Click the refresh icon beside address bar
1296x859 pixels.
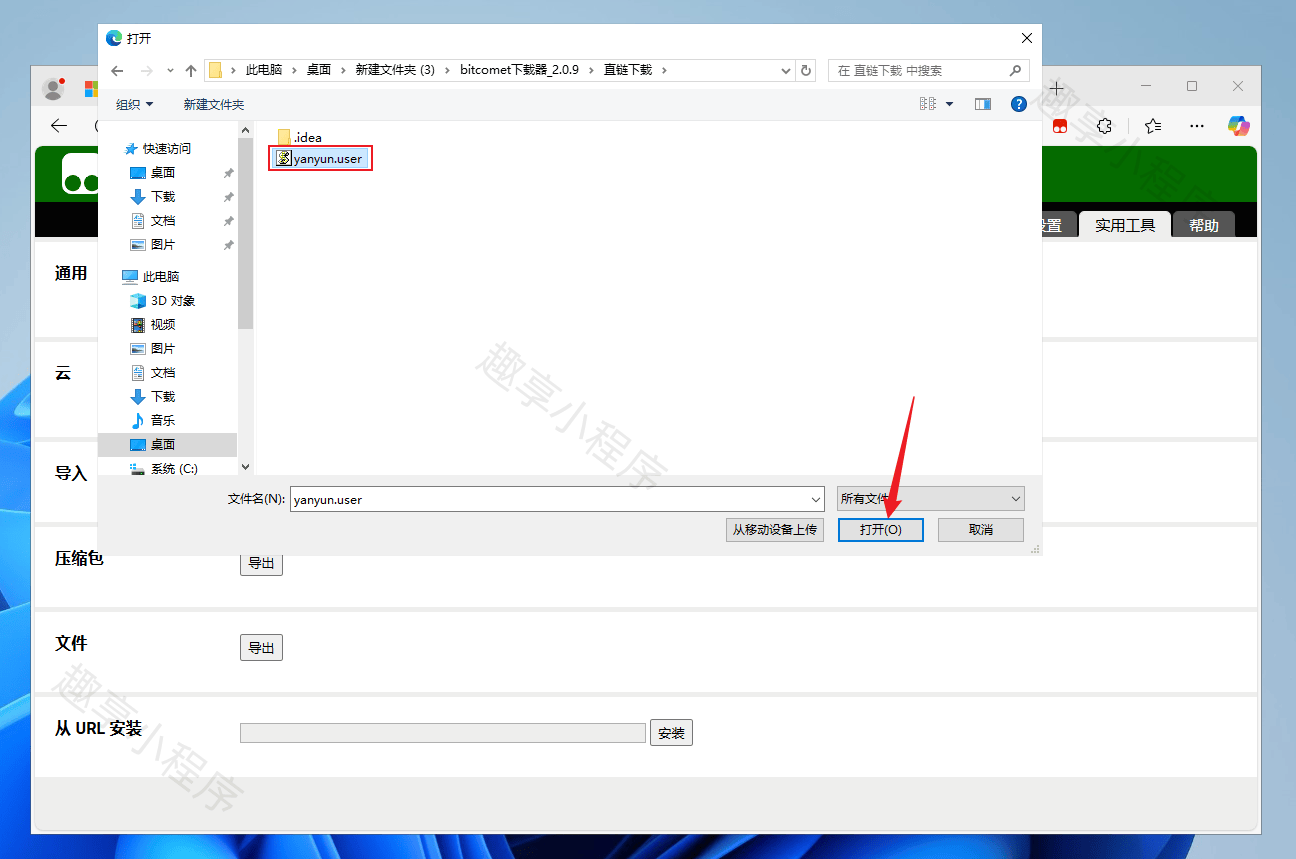click(x=807, y=71)
